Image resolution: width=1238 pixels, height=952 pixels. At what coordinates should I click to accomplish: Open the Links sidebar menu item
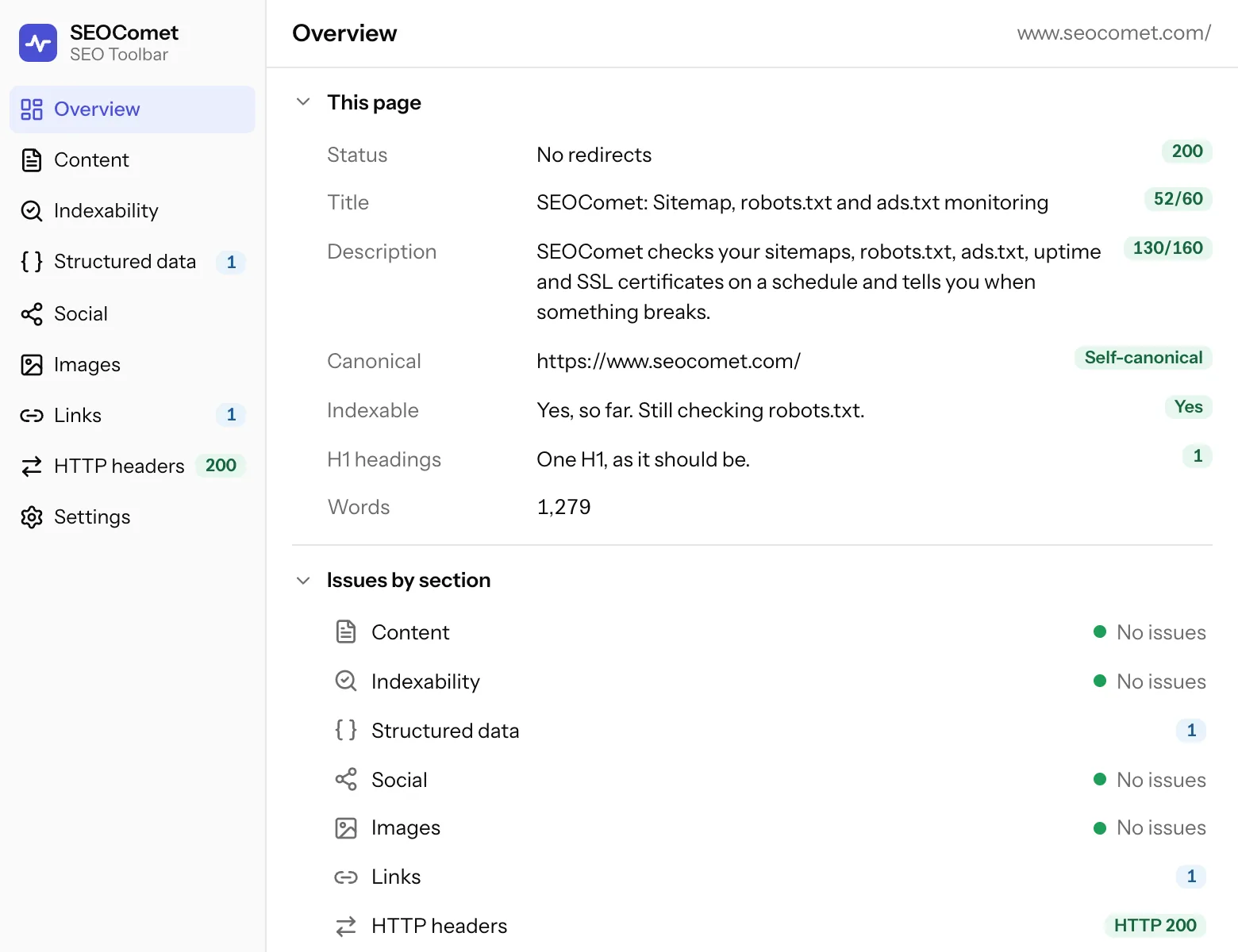tap(133, 415)
